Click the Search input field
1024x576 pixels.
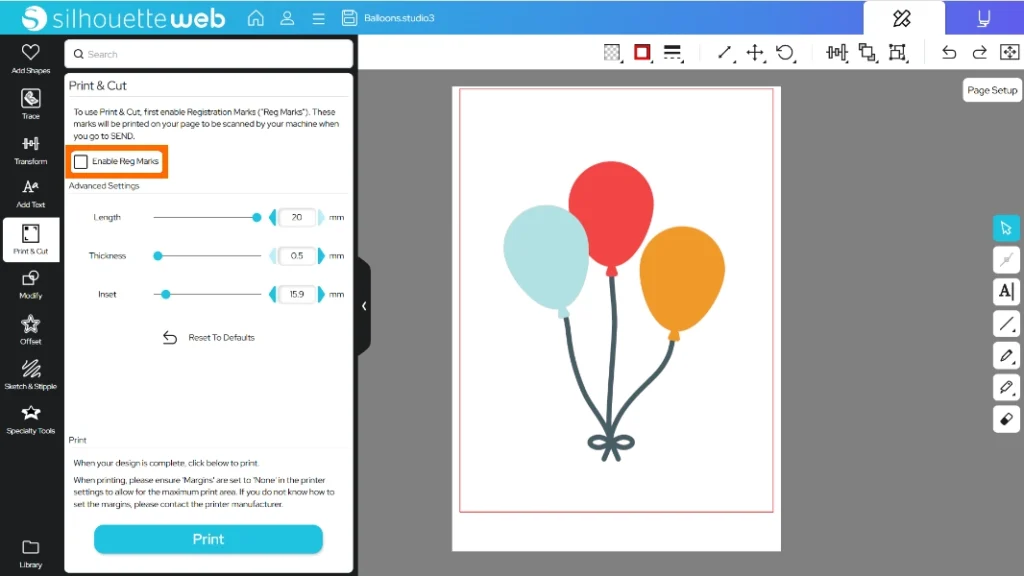[208, 54]
